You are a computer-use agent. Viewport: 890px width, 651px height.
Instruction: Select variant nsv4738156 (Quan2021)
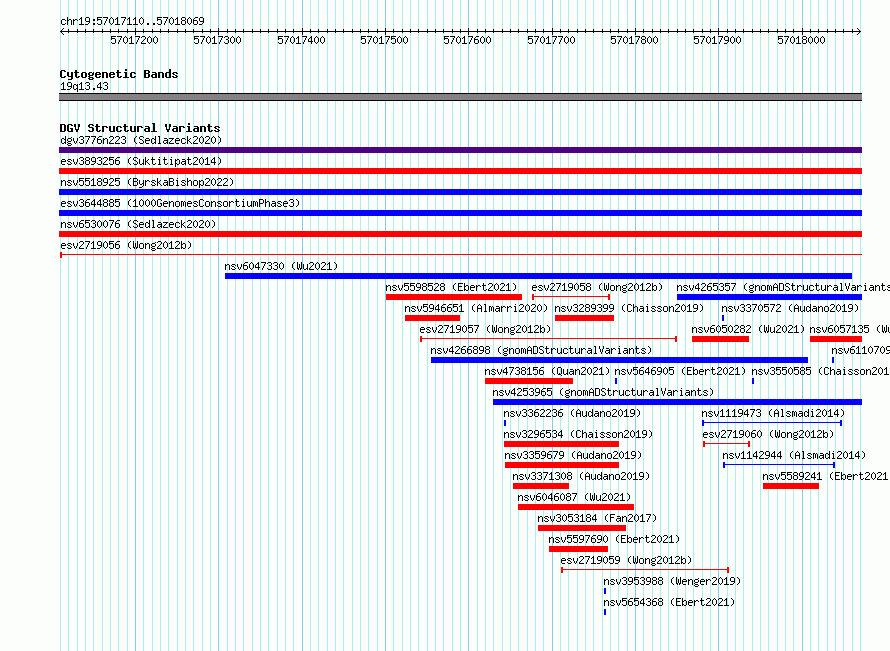click(x=547, y=371)
